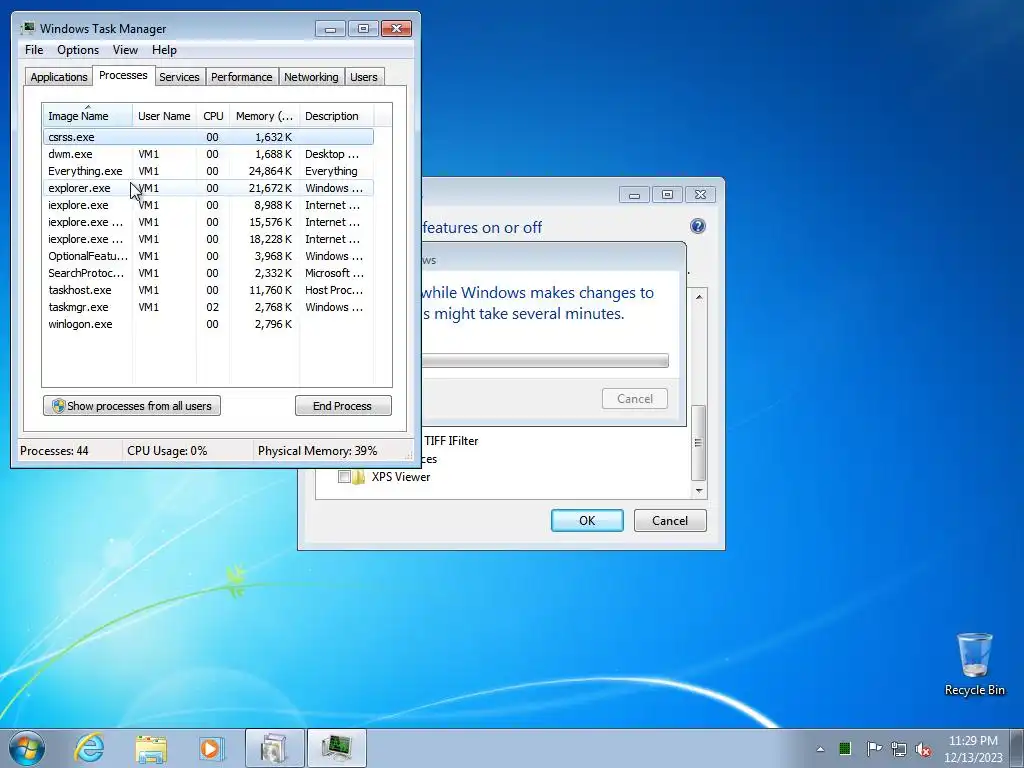Open the View menu in Task Manager
Screen dimensions: 1024x768
point(125,50)
